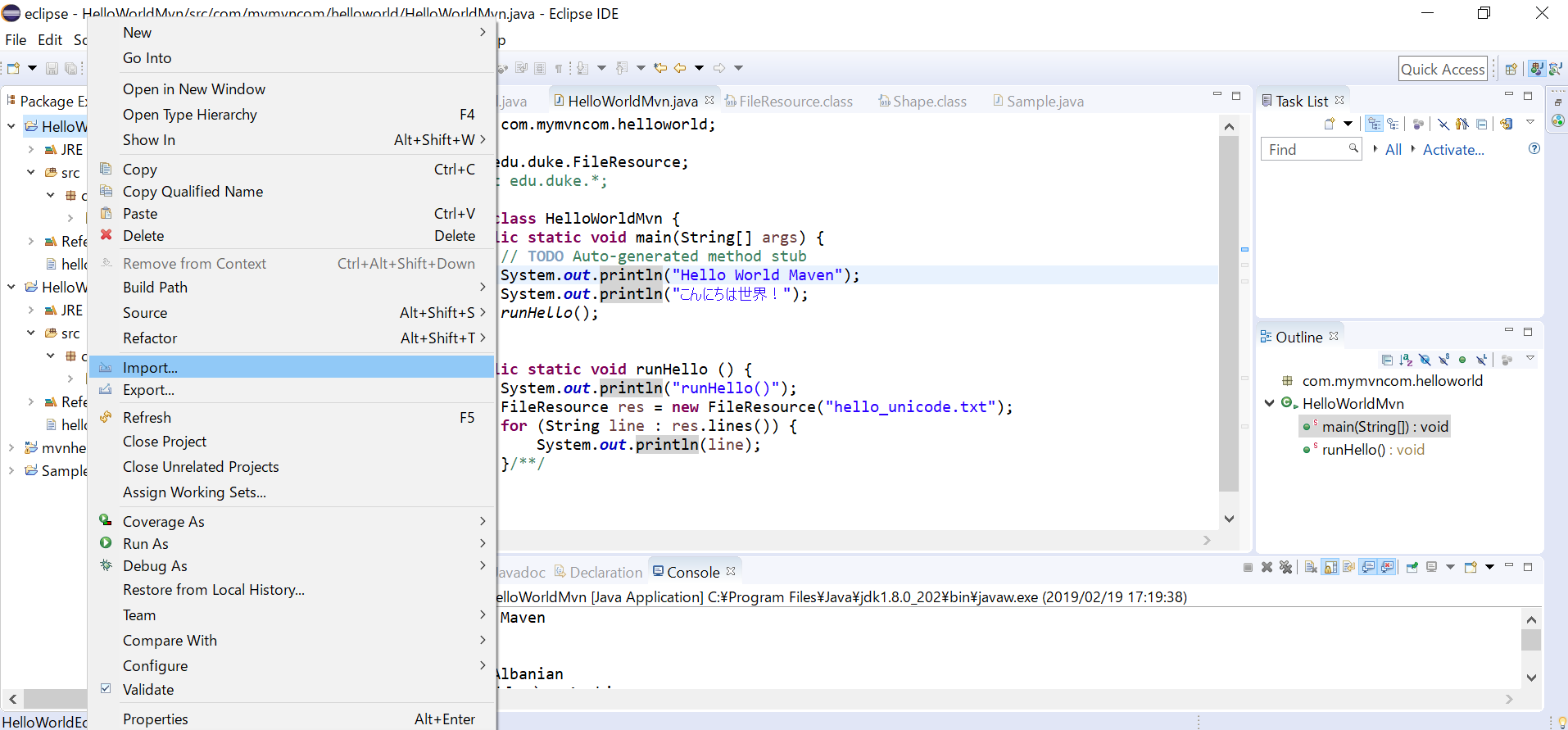The image size is (1568, 730).
Task: Click Remove Launch in the Console toolbar
Action: coord(1267,567)
